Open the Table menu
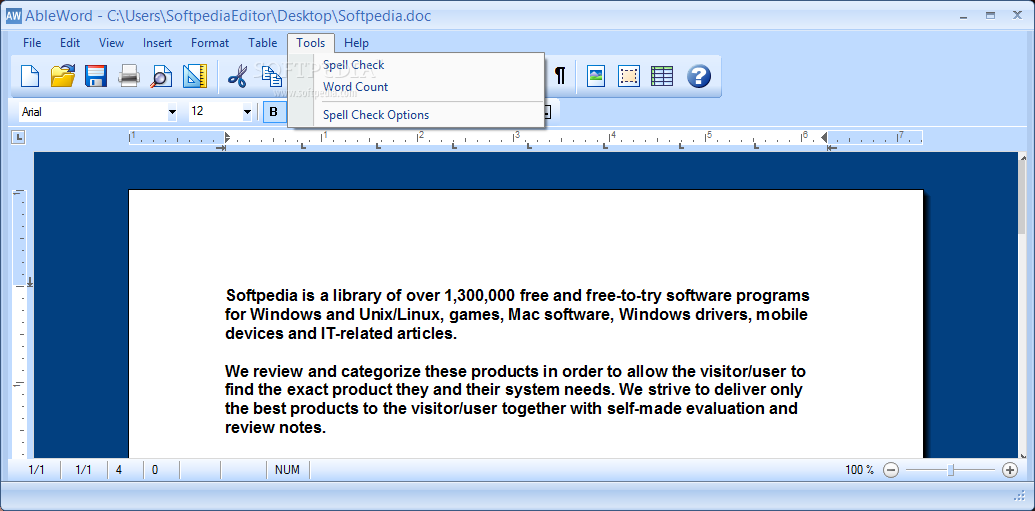Screen dimensions: 1035x511 [263, 43]
